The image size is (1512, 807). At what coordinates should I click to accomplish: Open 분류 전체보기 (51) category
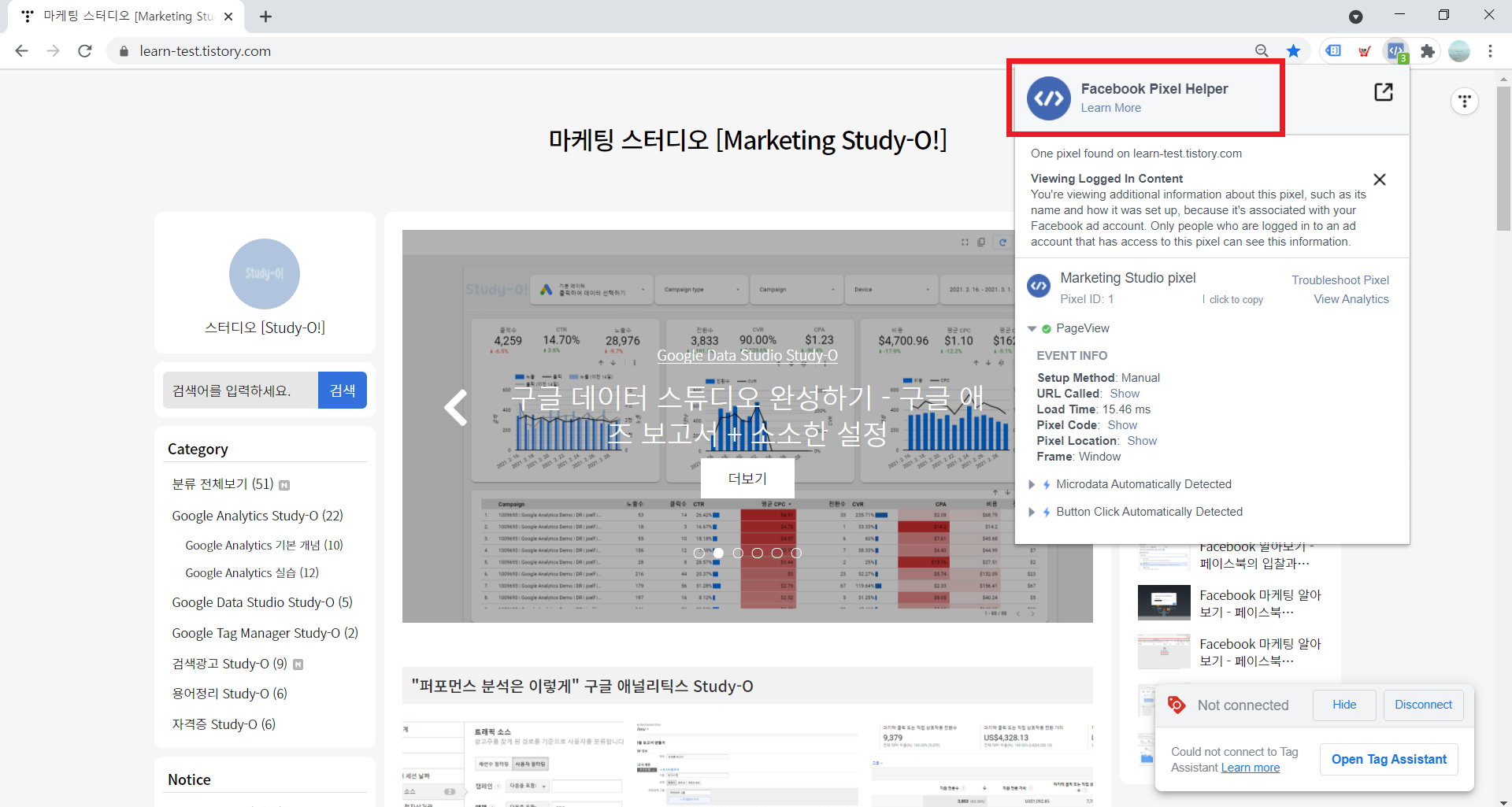[223, 484]
